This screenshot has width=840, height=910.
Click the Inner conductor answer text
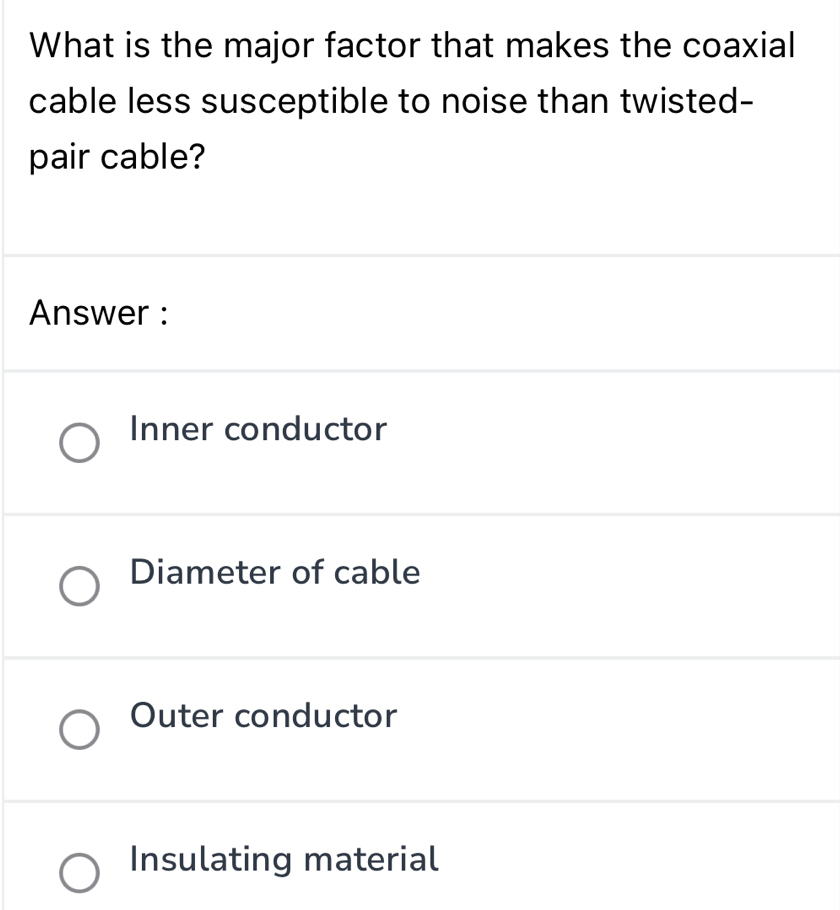tap(257, 429)
